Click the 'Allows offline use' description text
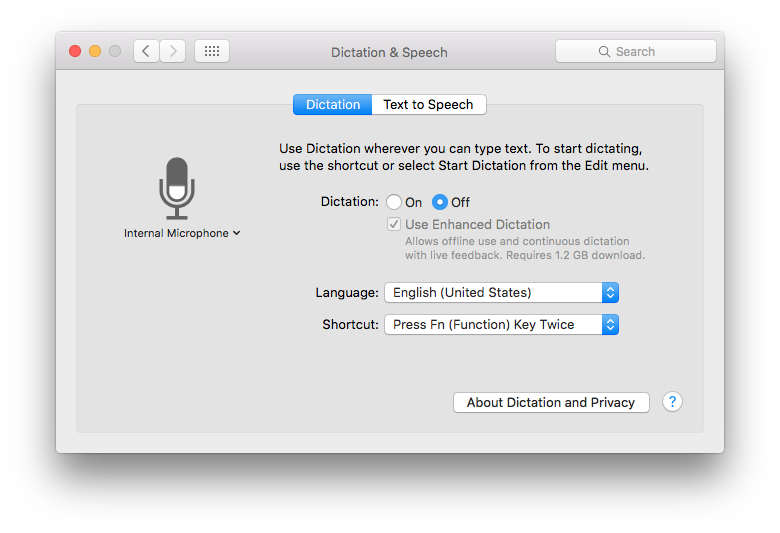This screenshot has height=533, width=780. coord(525,248)
